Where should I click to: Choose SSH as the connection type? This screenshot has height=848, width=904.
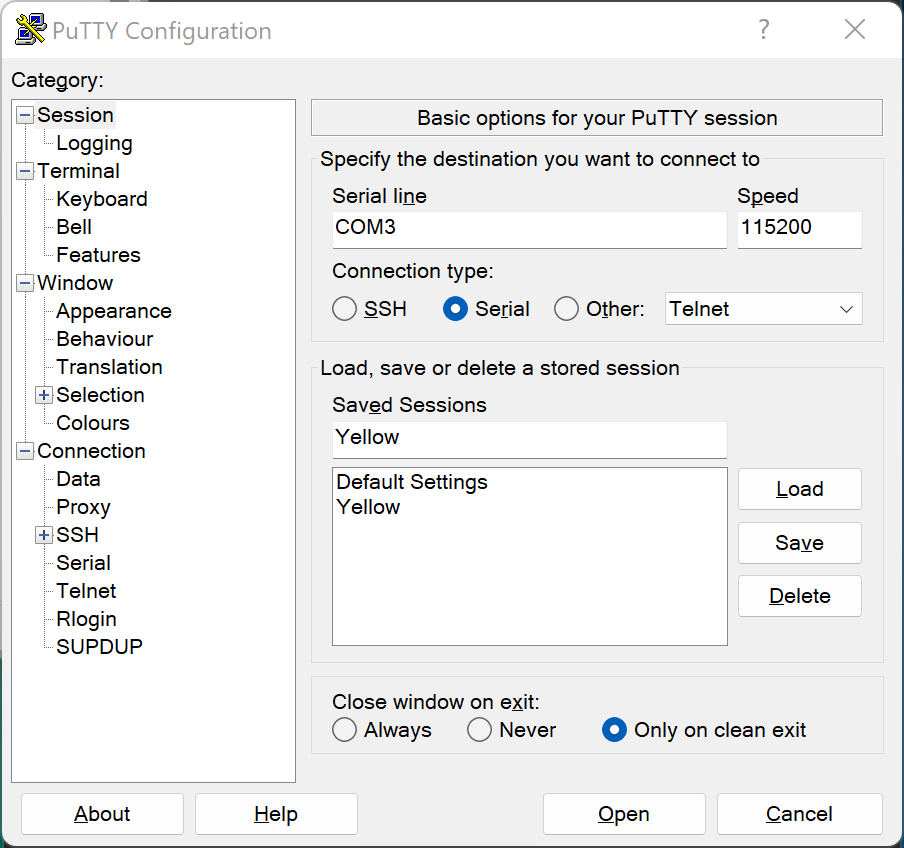344,309
